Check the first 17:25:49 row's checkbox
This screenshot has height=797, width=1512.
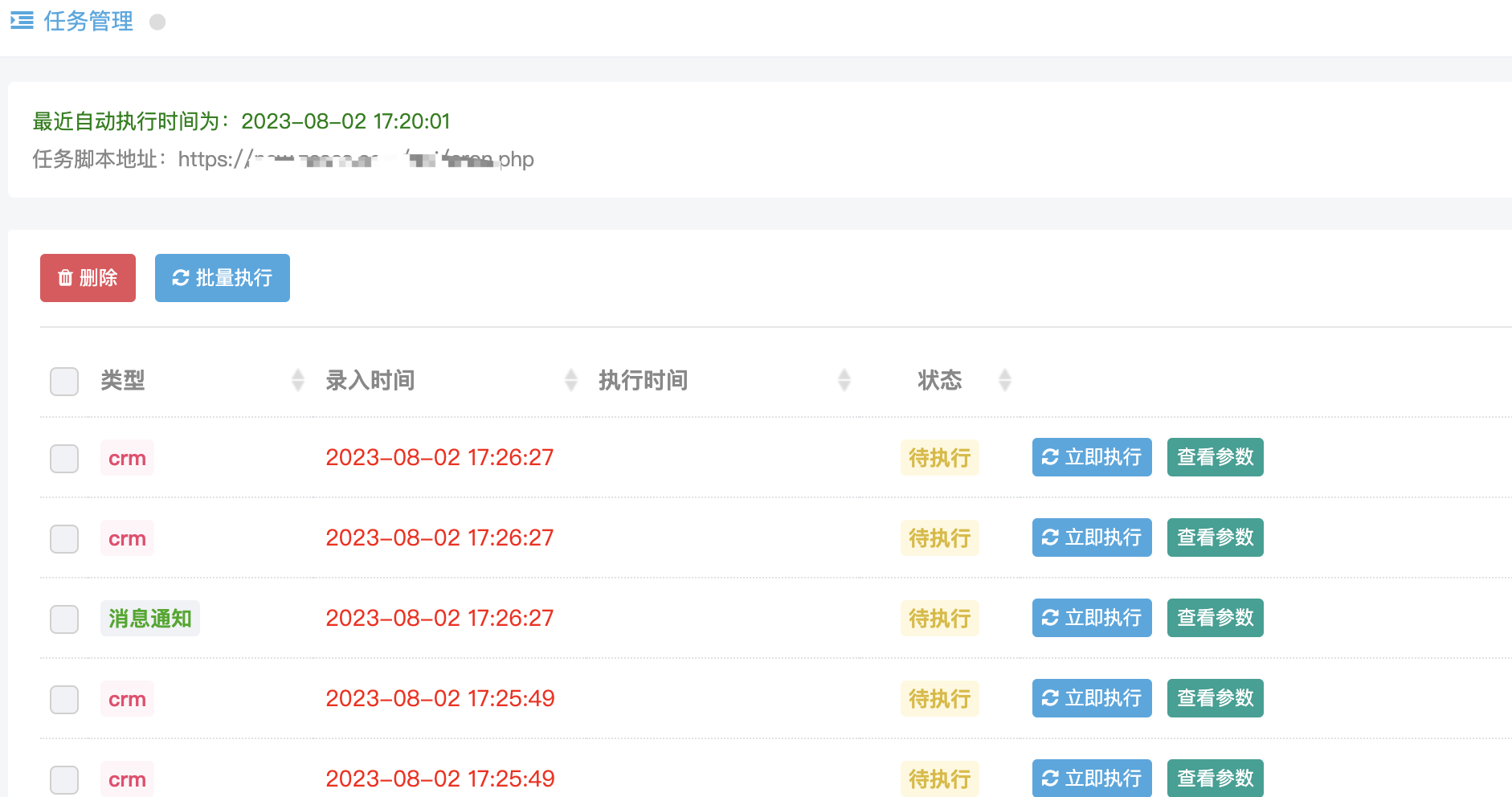point(64,699)
